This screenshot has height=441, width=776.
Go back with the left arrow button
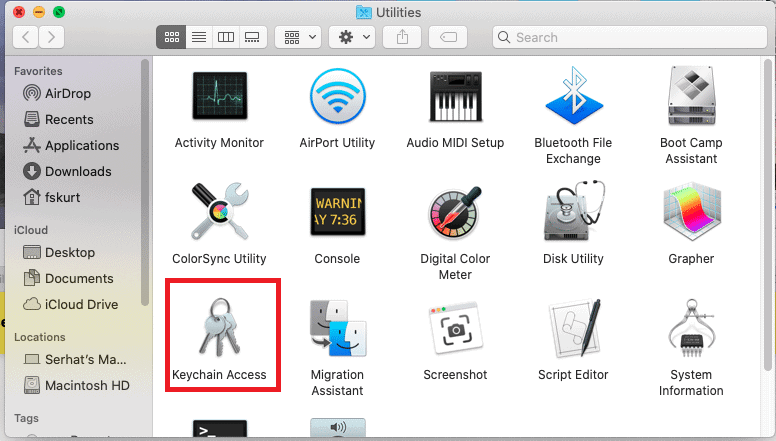coord(26,37)
